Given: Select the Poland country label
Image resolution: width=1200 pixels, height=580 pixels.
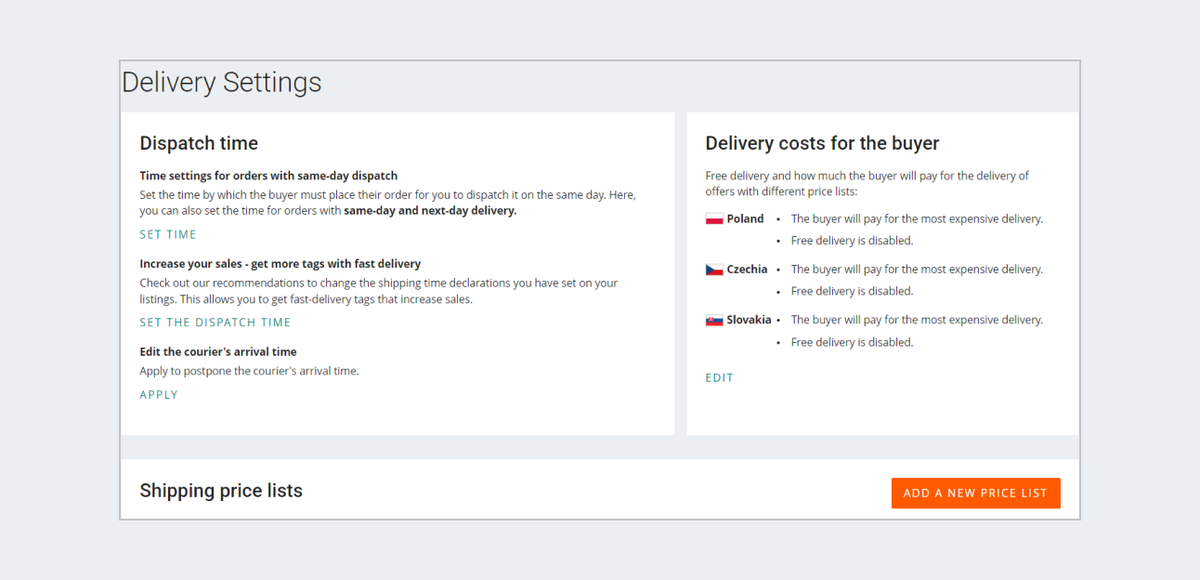Looking at the screenshot, I should (x=745, y=219).
